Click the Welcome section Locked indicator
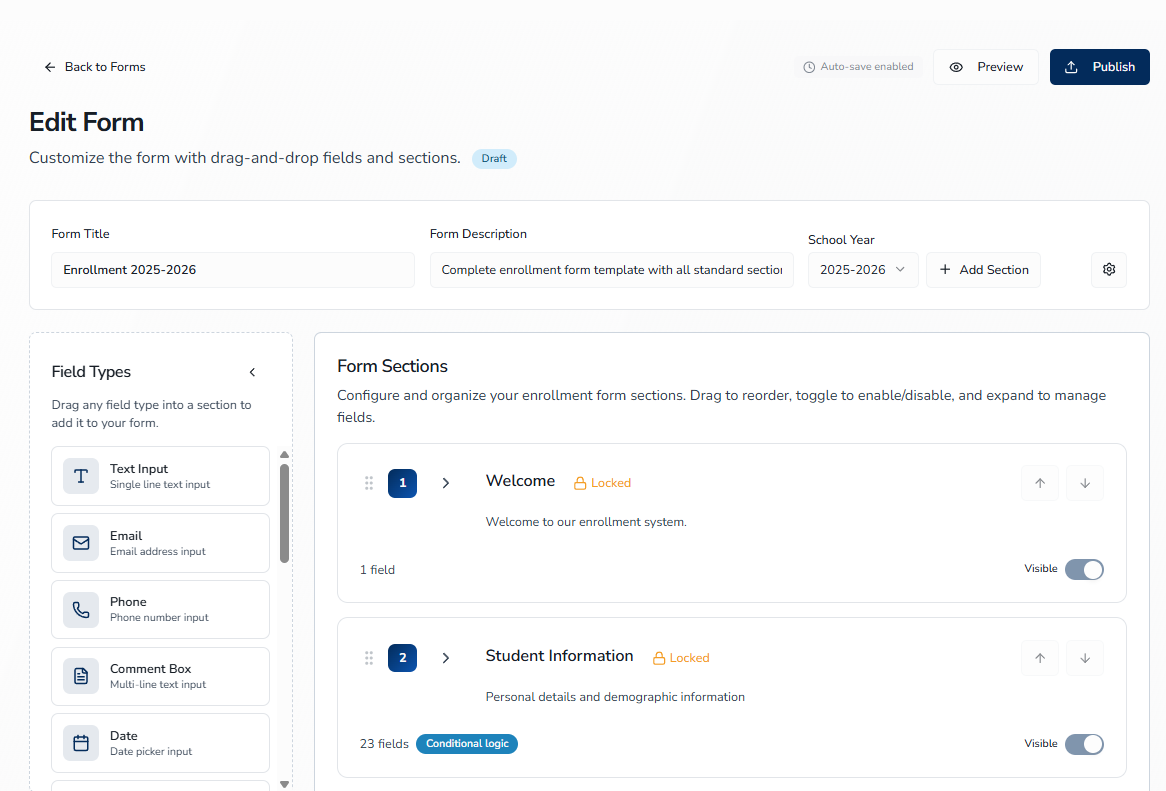This screenshot has height=791, width=1166. 602,483
